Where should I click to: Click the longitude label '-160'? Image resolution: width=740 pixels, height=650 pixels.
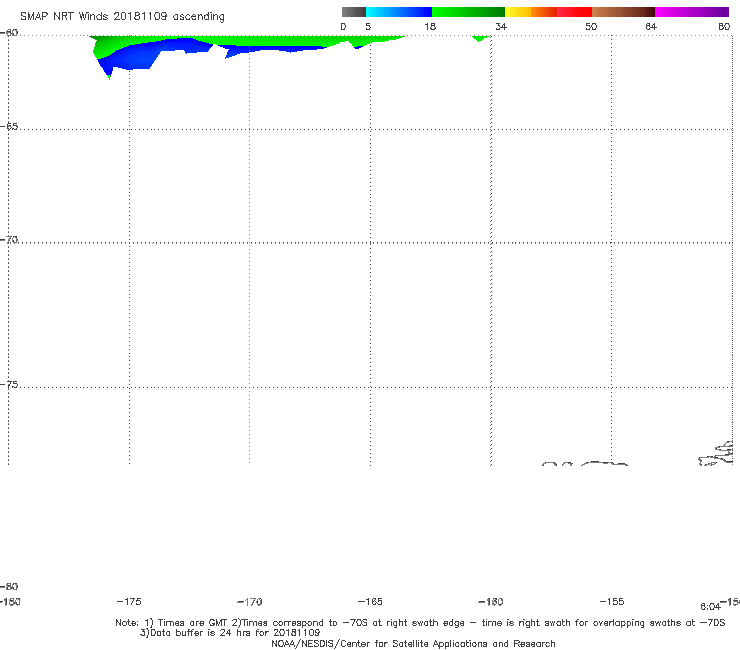(491, 602)
